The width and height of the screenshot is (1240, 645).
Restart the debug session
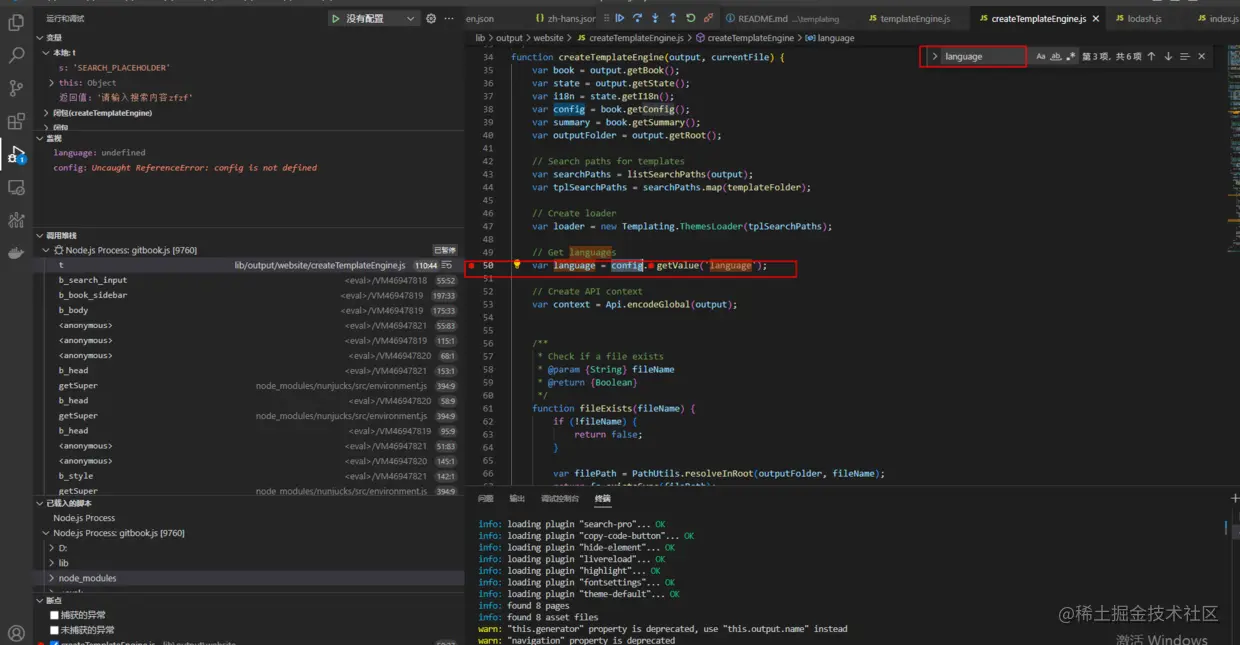[x=691, y=18]
